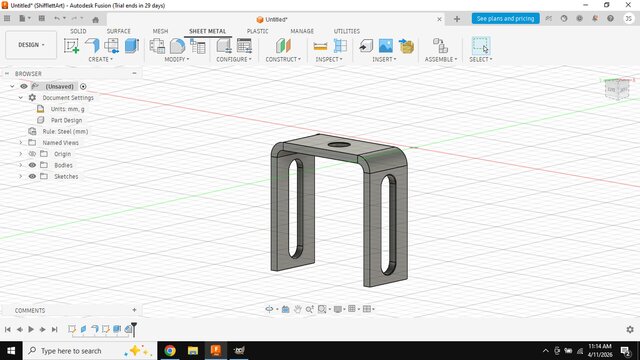Activate the root component radio button
The height and width of the screenshot is (360, 640).
83,86
